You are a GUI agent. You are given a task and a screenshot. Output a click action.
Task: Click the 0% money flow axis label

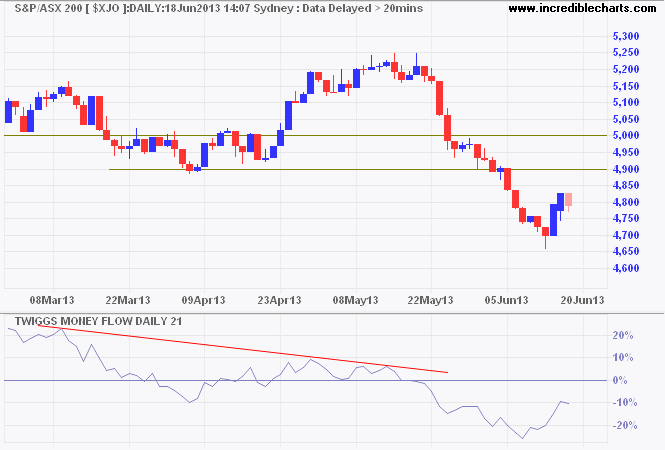click(x=620, y=380)
